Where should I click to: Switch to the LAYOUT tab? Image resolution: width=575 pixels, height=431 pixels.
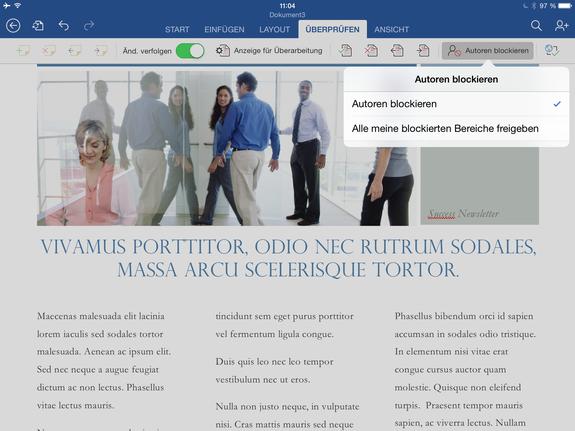275,29
